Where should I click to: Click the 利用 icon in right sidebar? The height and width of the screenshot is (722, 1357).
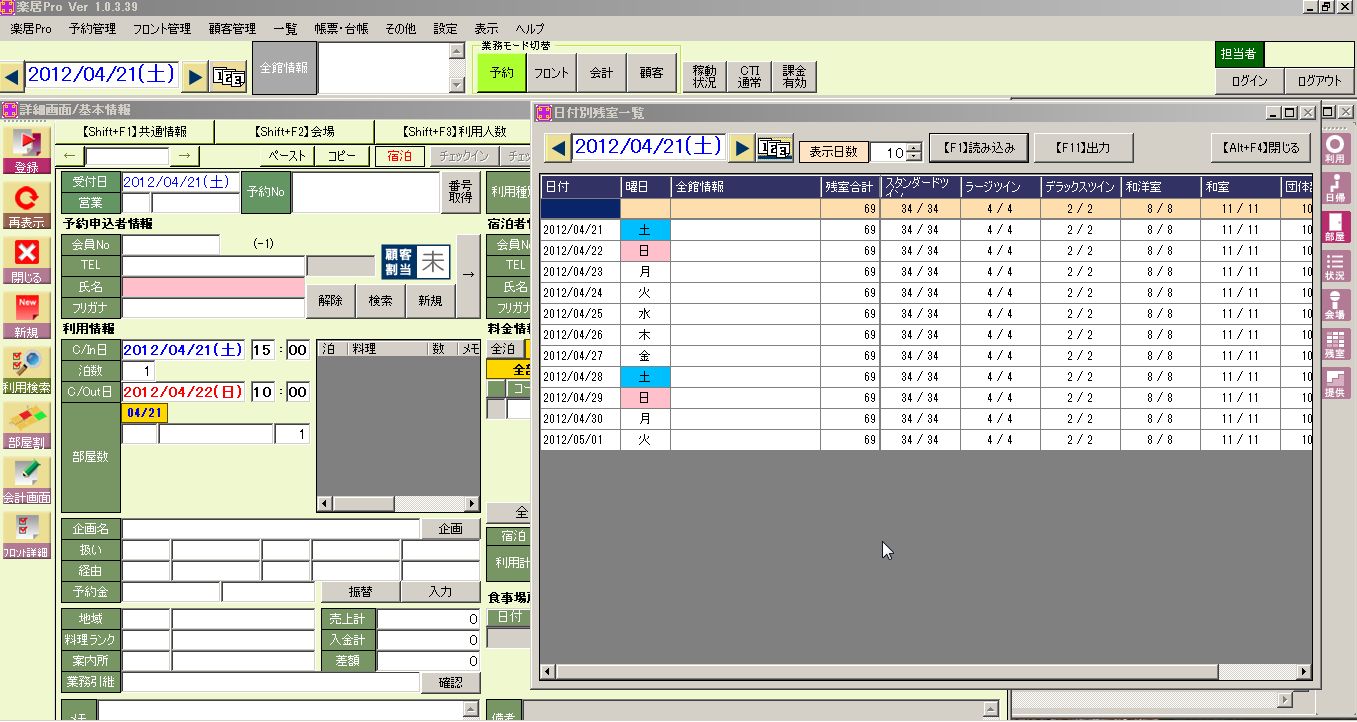coord(1335,148)
